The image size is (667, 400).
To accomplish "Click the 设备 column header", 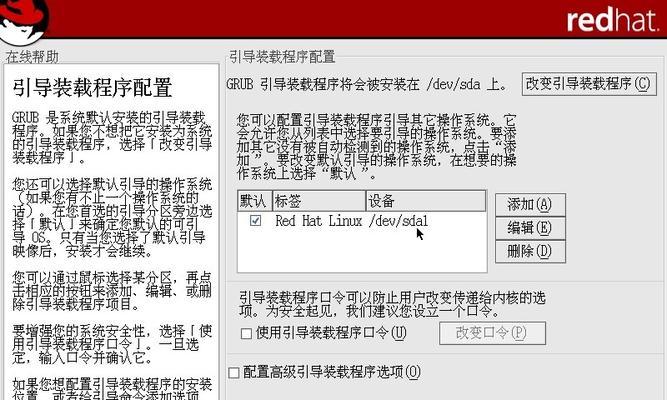I will (426, 201).
